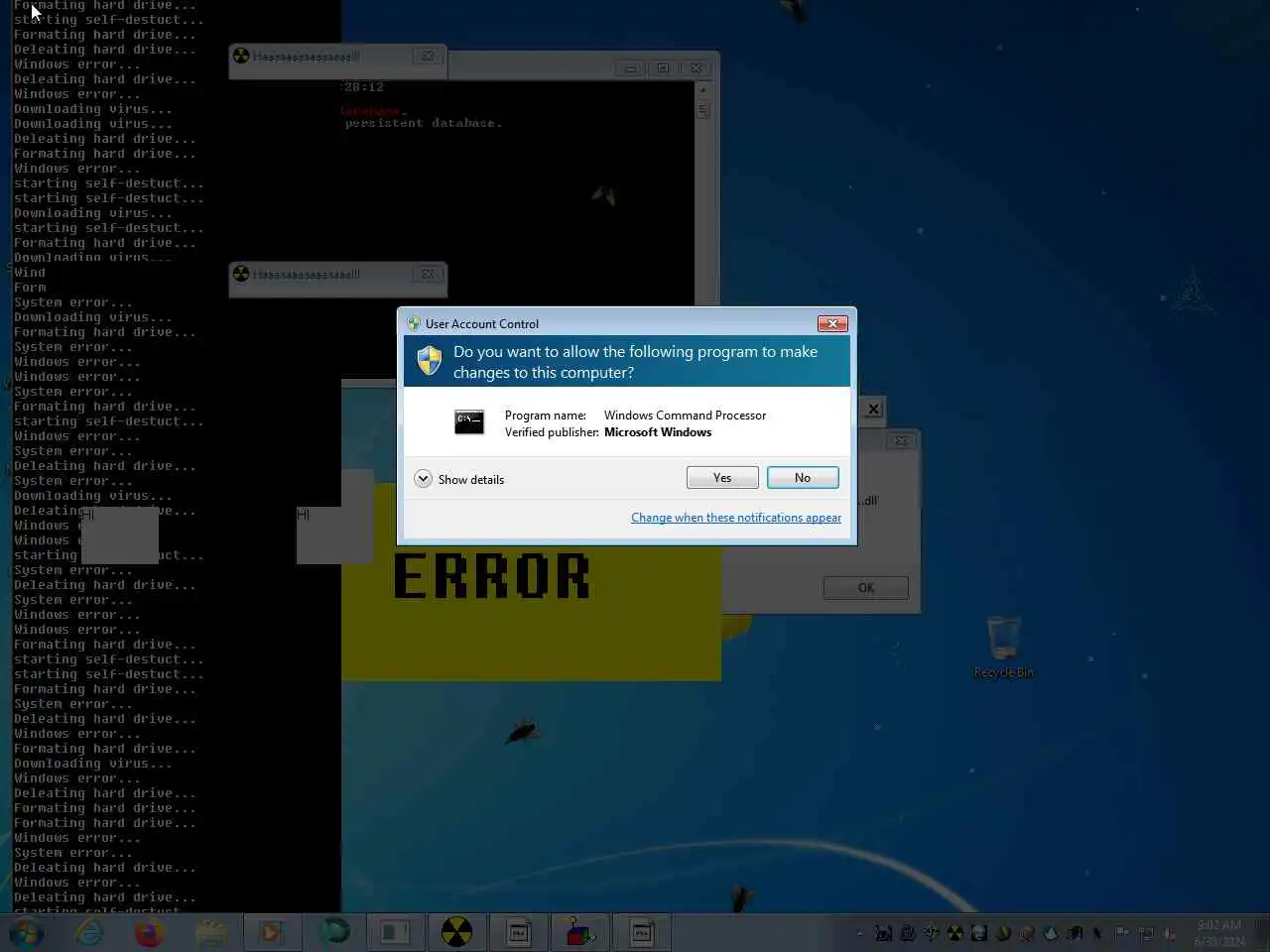Switch to the first script file taskbar button

pyautogui.click(x=519, y=933)
